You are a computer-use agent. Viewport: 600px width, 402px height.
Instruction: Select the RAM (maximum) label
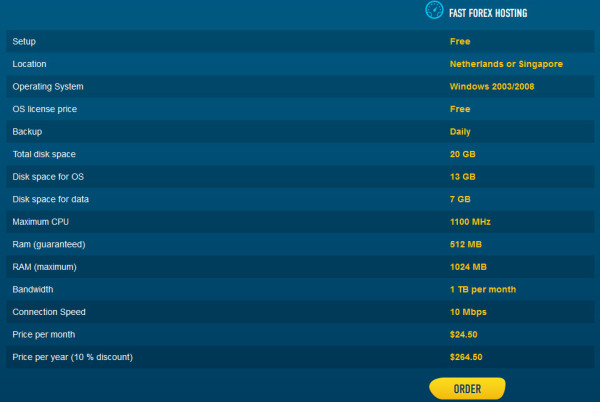pyautogui.click(x=44, y=267)
